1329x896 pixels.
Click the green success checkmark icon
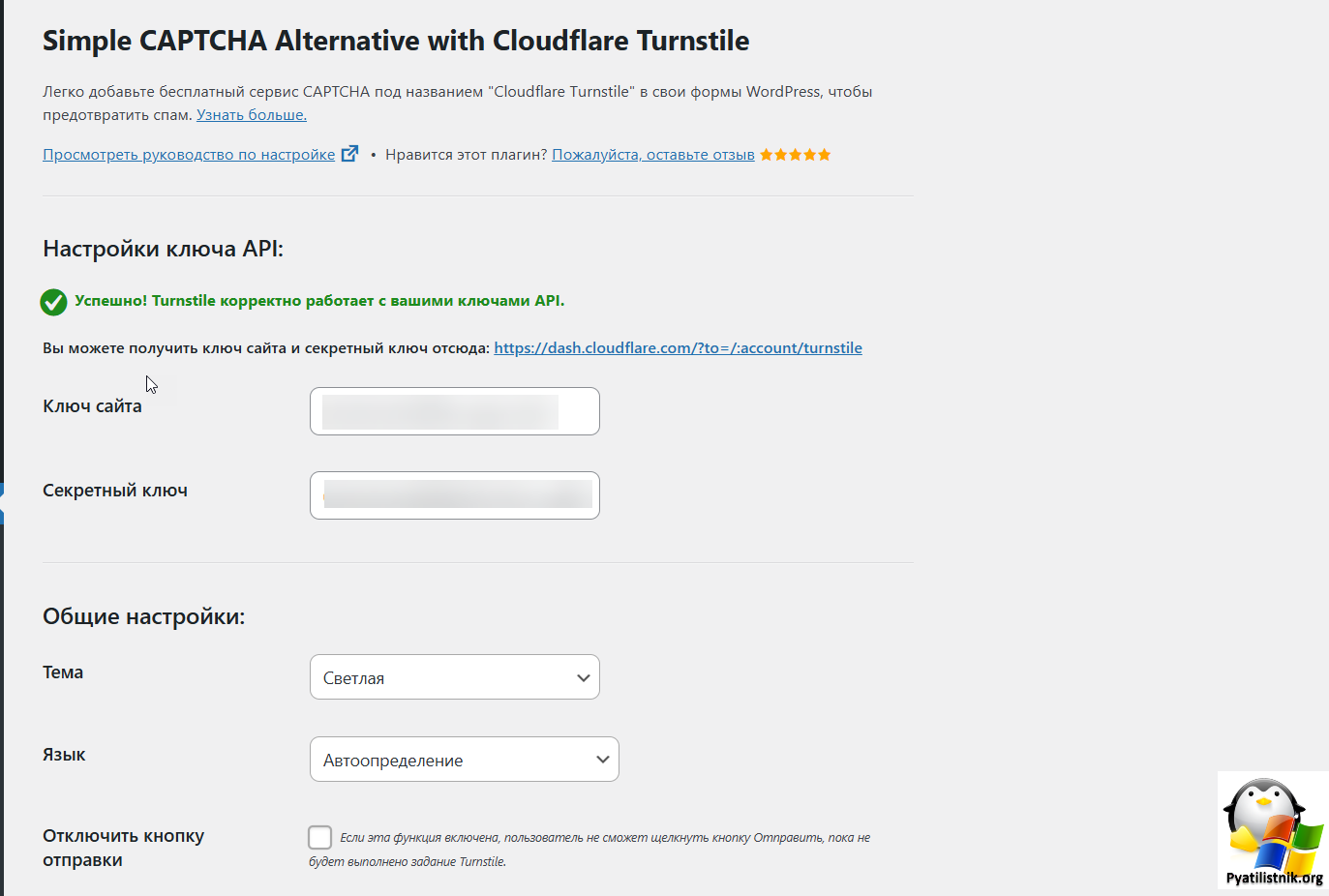click(53, 302)
